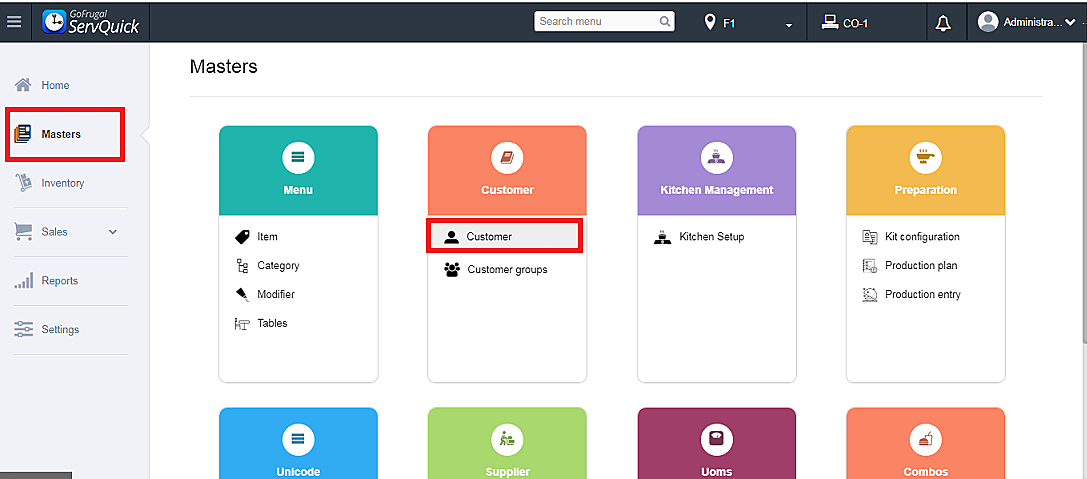Click the Preparation card pan icon
The image size is (1087, 479).
(925, 158)
